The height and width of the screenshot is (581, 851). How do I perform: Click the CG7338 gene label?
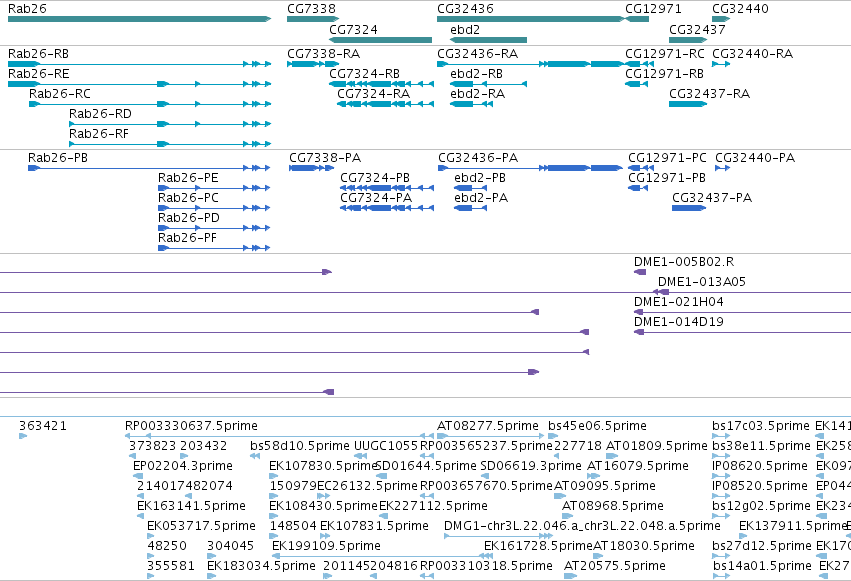point(311,9)
